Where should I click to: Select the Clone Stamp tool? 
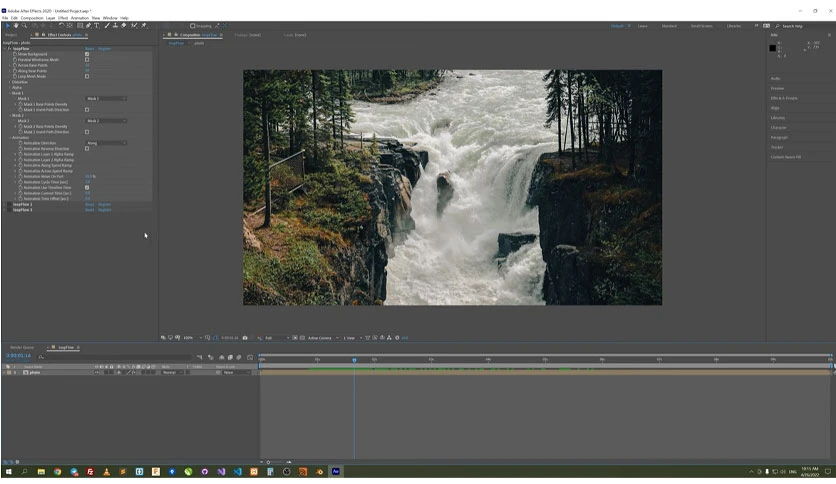point(115,26)
